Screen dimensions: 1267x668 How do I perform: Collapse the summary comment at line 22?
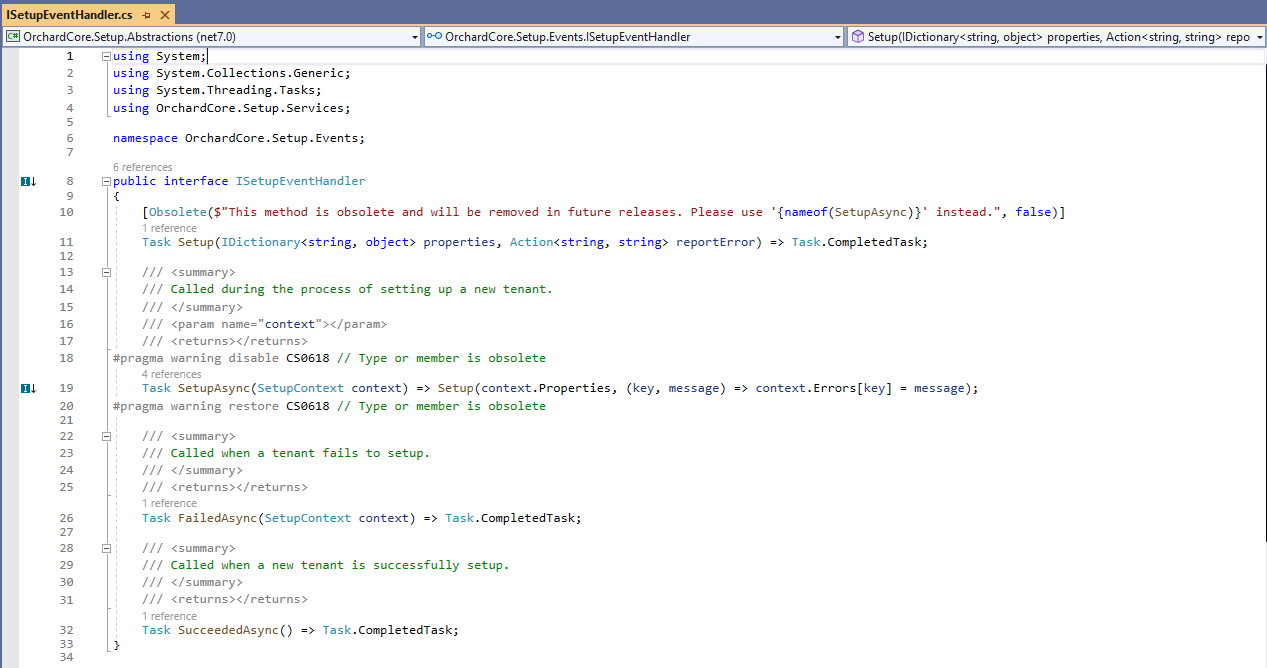click(106, 436)
